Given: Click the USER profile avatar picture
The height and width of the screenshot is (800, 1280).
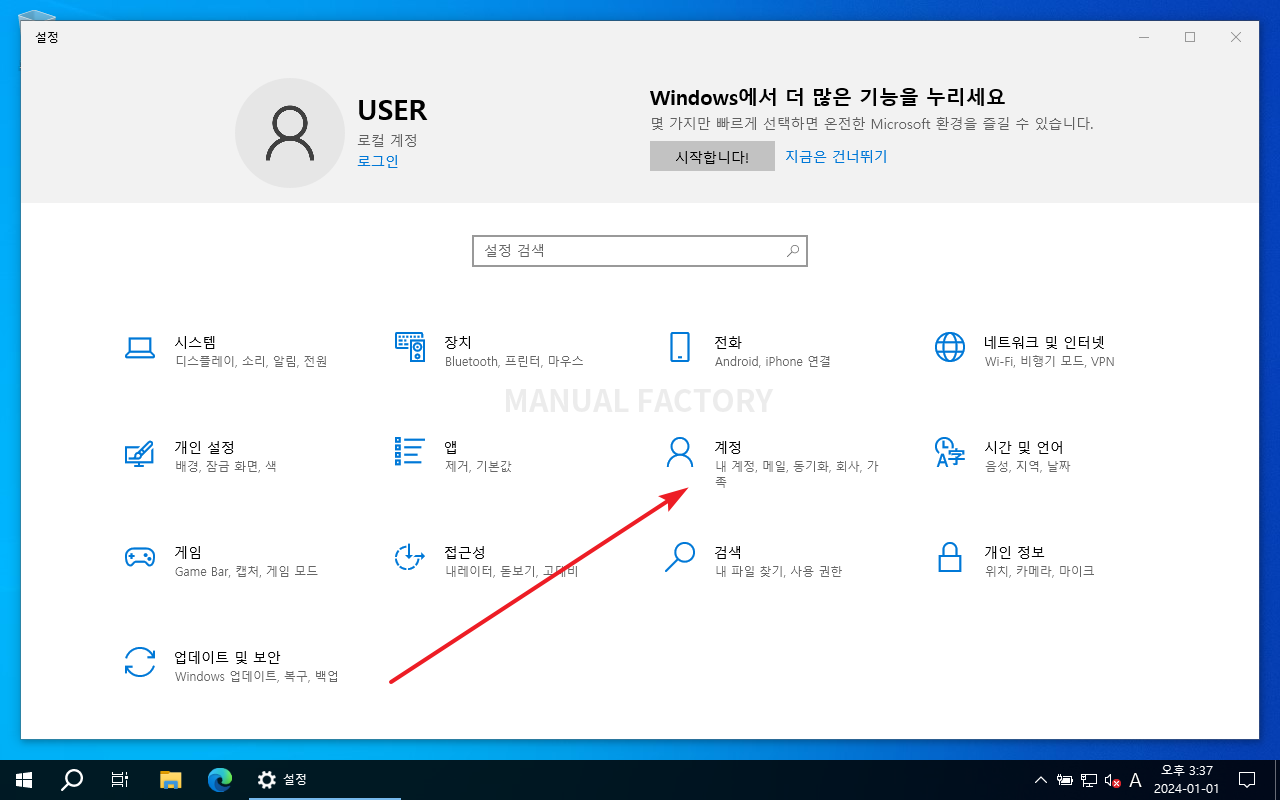Looking at the screenshot, I should [x=290, y=133].
